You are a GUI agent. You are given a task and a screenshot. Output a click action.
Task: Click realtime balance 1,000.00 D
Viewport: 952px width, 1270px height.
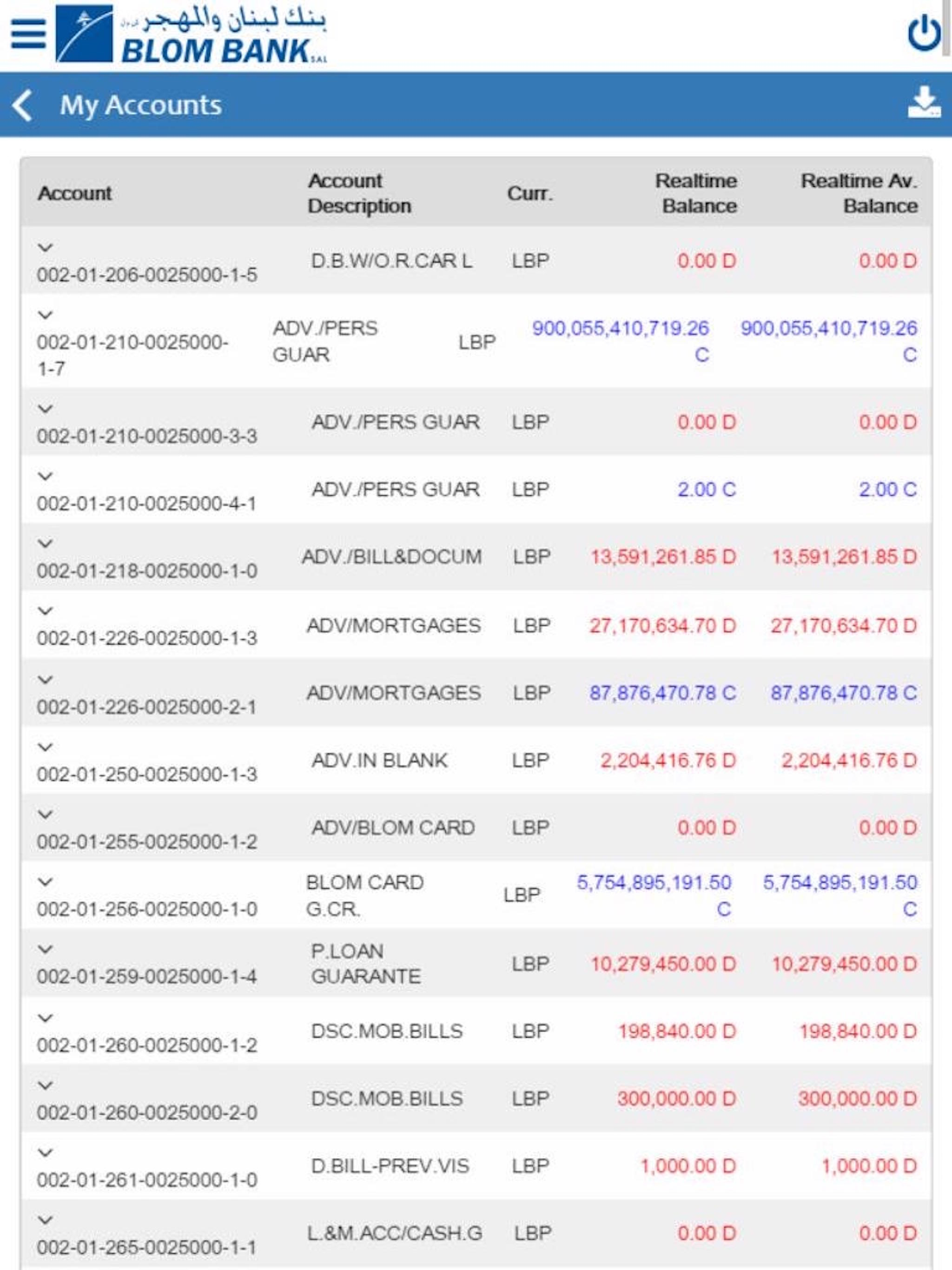point(688,1165)
